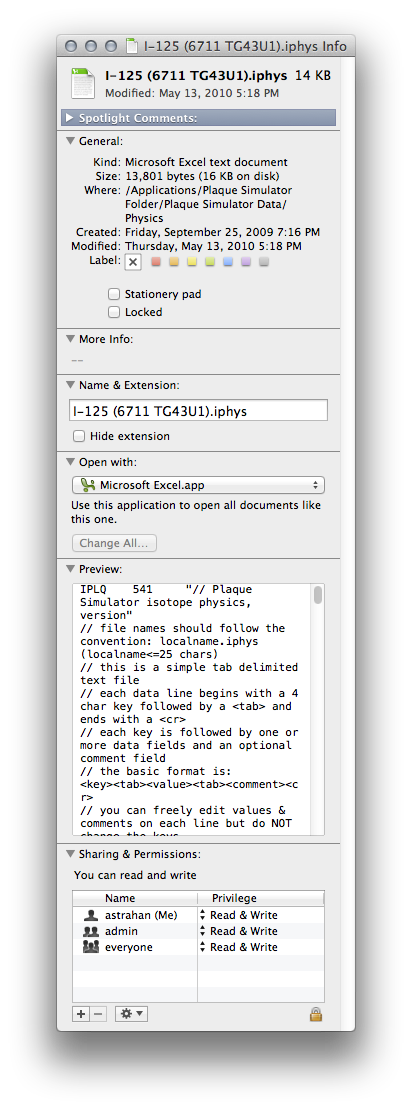Enable the Stationery pad checkbox
The height and width of the screenshot is (1110, 412).
[x=114, y=294]
